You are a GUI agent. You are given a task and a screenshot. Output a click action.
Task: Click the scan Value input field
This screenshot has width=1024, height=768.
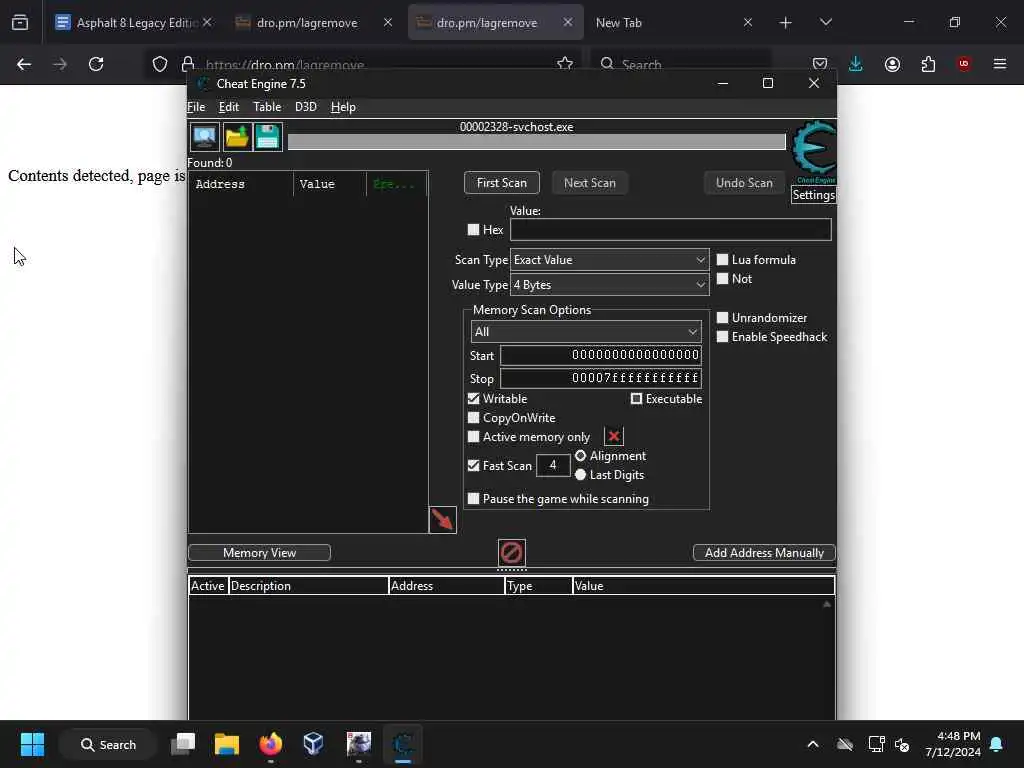[x=670, y=229]
